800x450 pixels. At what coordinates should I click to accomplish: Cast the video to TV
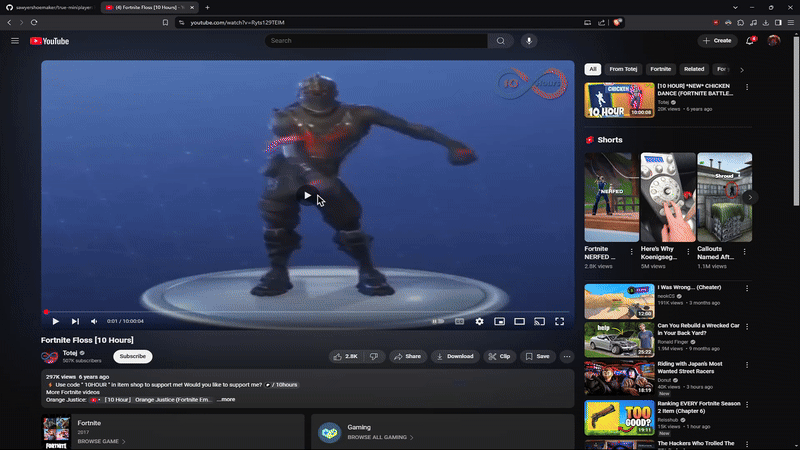pyautogui.click(x=539, y=321)
